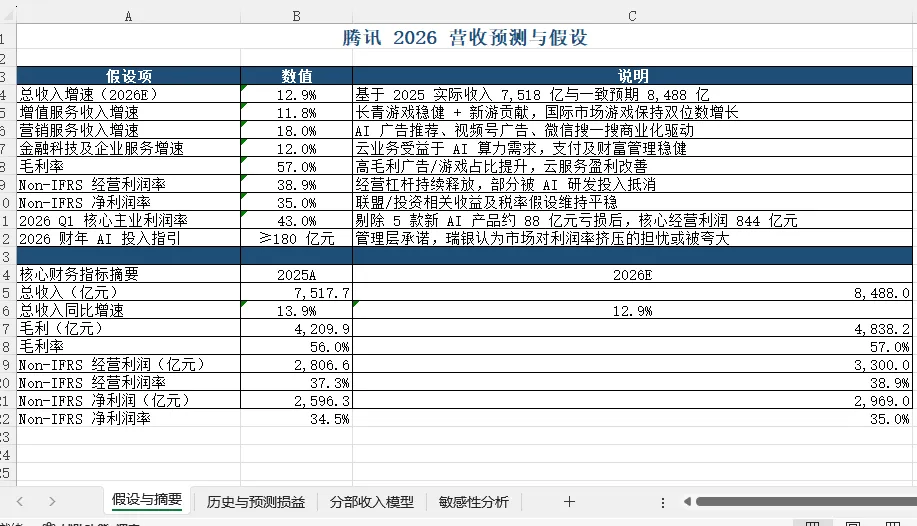Open the 历史与预测损益 sheet tab
Screen dimensions: 917x526
(256, 502)
